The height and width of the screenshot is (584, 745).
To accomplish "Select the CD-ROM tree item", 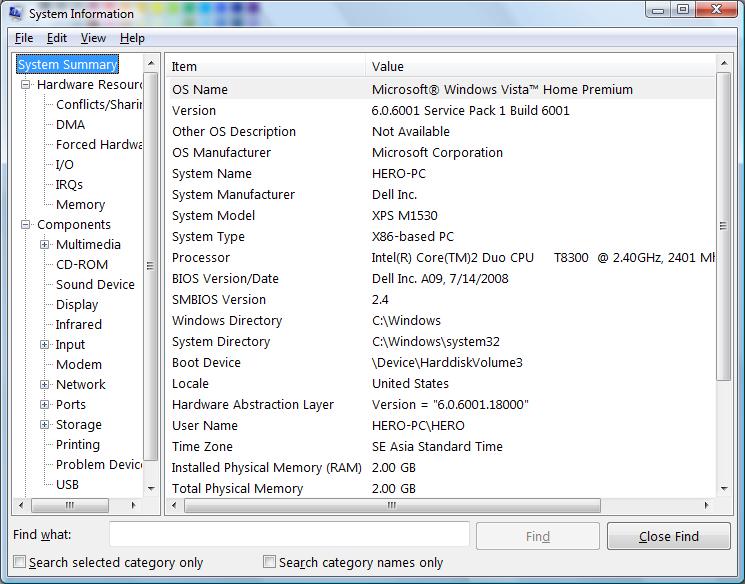I will coord(82,264).
